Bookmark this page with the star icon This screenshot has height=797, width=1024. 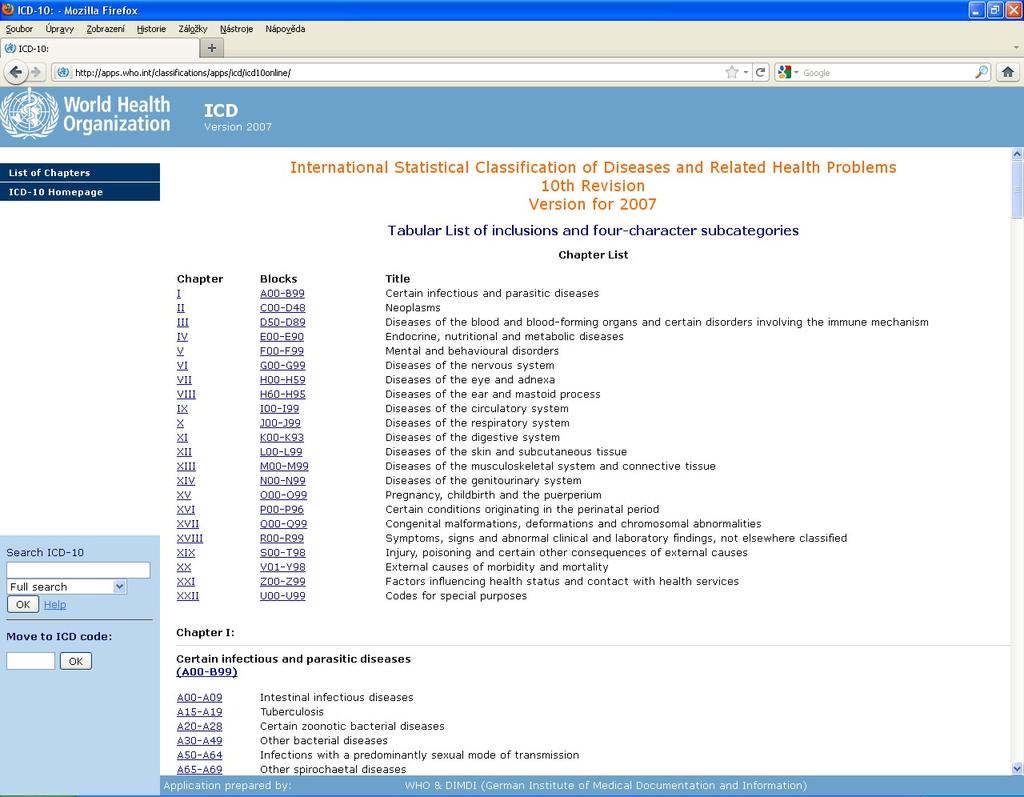pos(731,73)
